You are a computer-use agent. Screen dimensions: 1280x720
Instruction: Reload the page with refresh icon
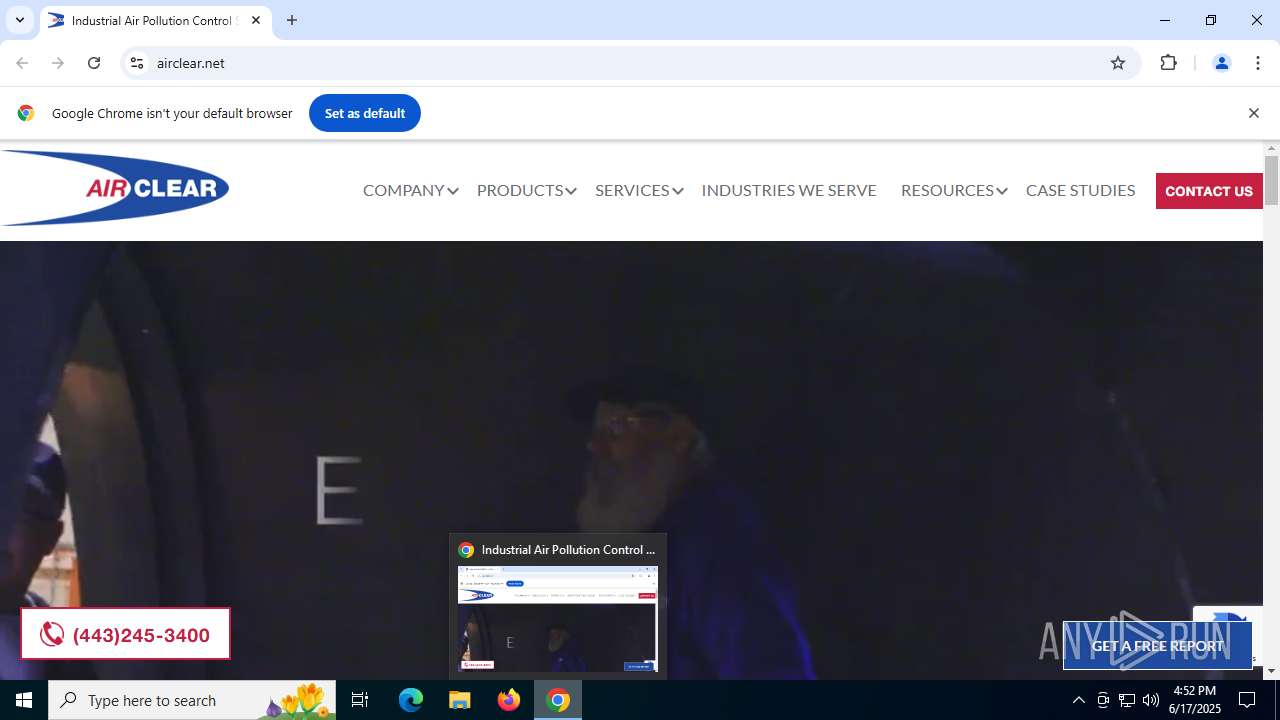[x=94, y=63]
